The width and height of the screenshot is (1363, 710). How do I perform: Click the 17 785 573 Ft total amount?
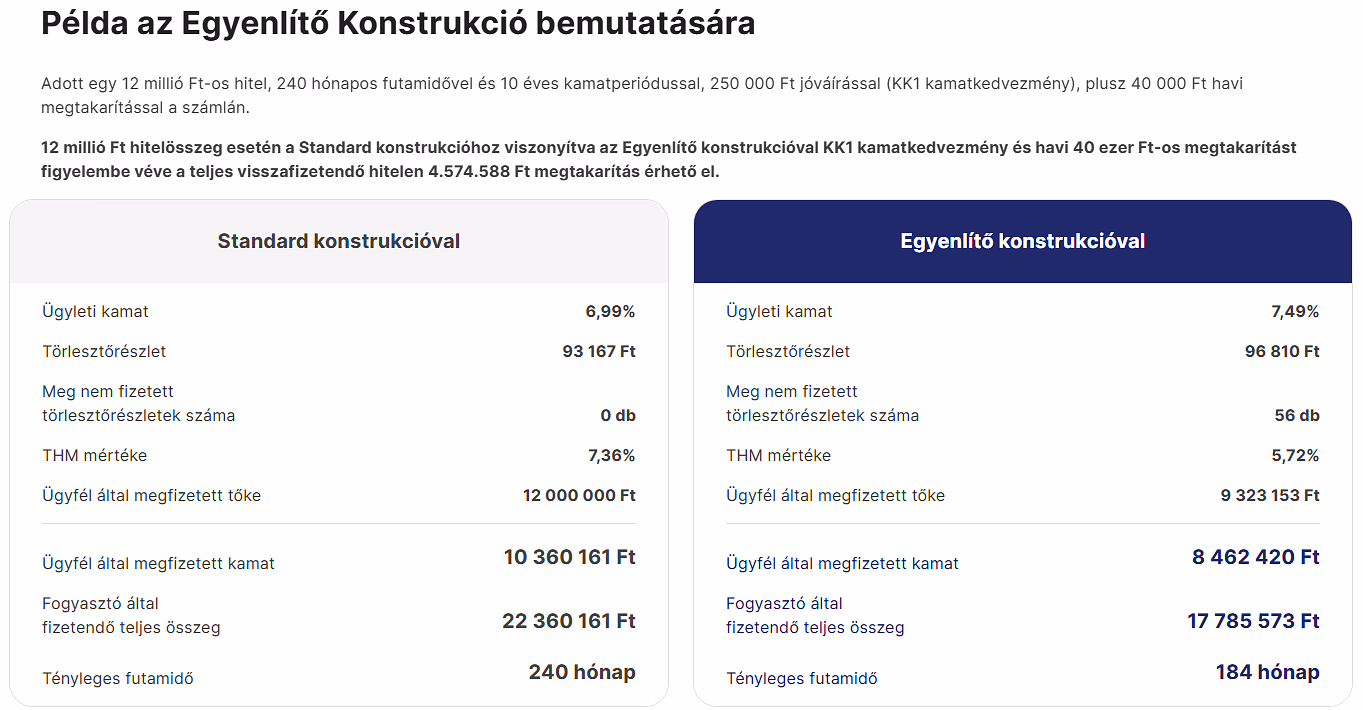coord(1253,621)
